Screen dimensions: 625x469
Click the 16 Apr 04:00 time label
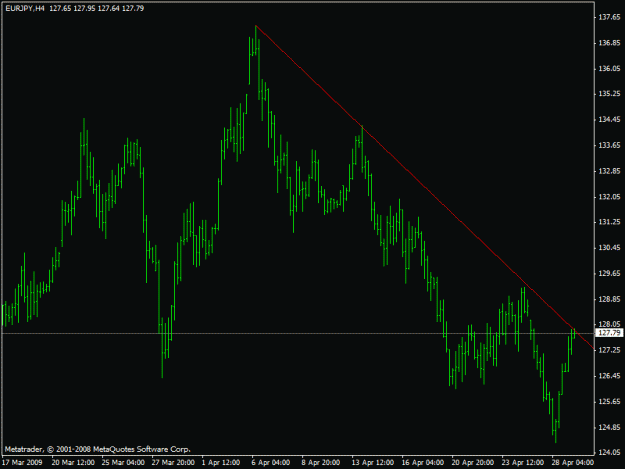(x=423, y=462)
